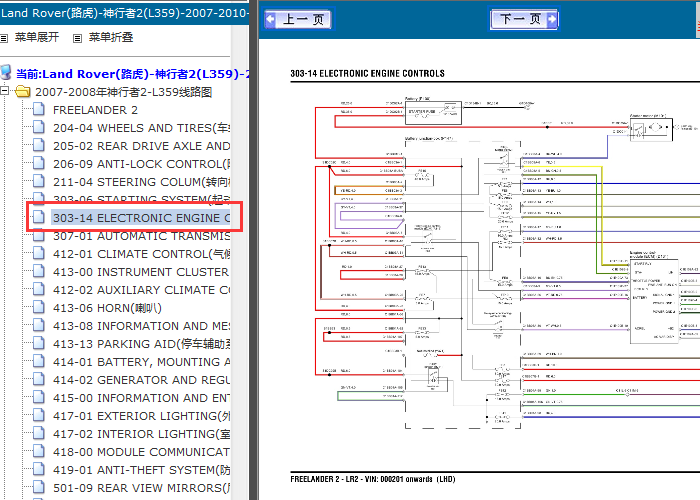Open the 2007-2008年神行者2-L359线路图 folder
This screenshot has height=500, width=700.
pos(123,92)
